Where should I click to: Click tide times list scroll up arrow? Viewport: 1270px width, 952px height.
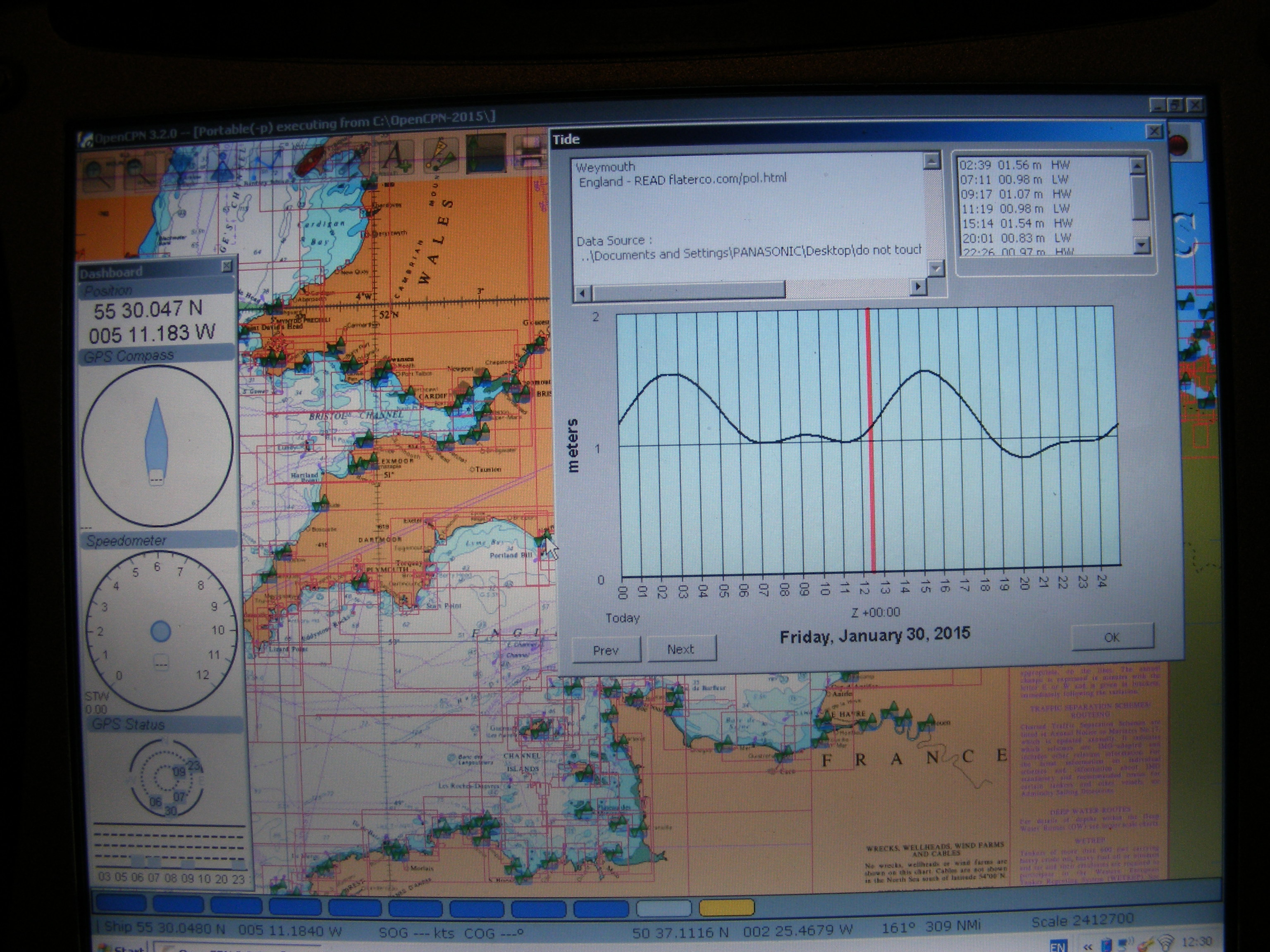1137,167
